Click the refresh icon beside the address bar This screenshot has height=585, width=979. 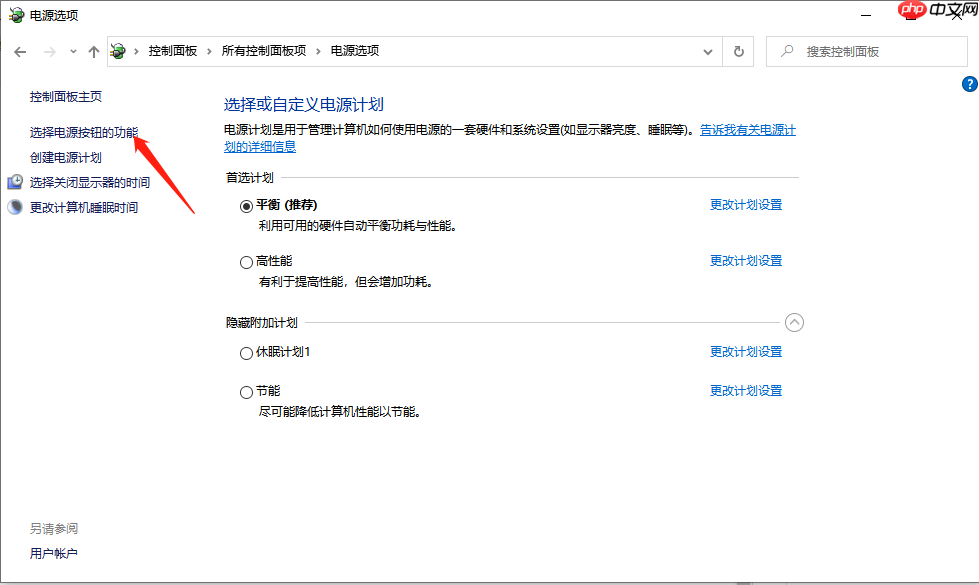737,50
